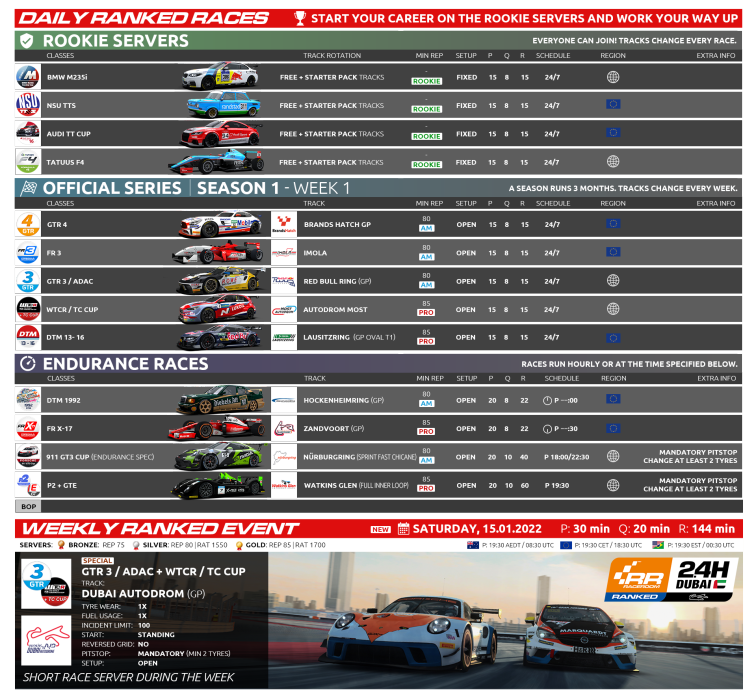756x699 pixels.
Task: Click the ROOKIE rep badge for BMW M235i
Action: point(427,80)
